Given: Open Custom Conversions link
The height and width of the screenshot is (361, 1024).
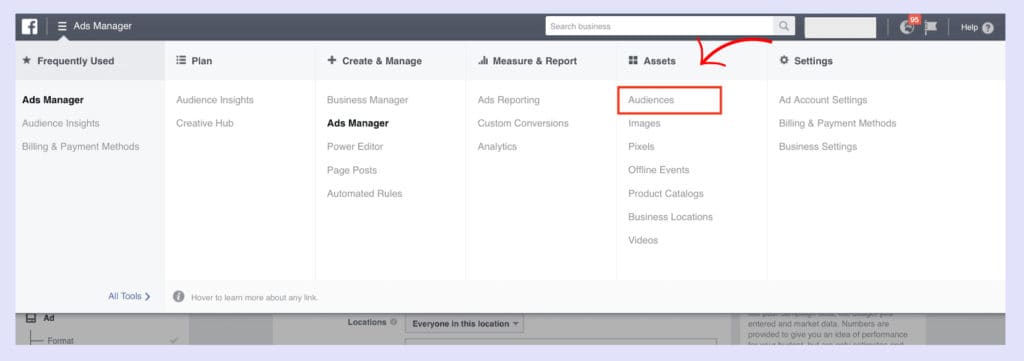Looking at the screenshot, I should pos(523,123).
